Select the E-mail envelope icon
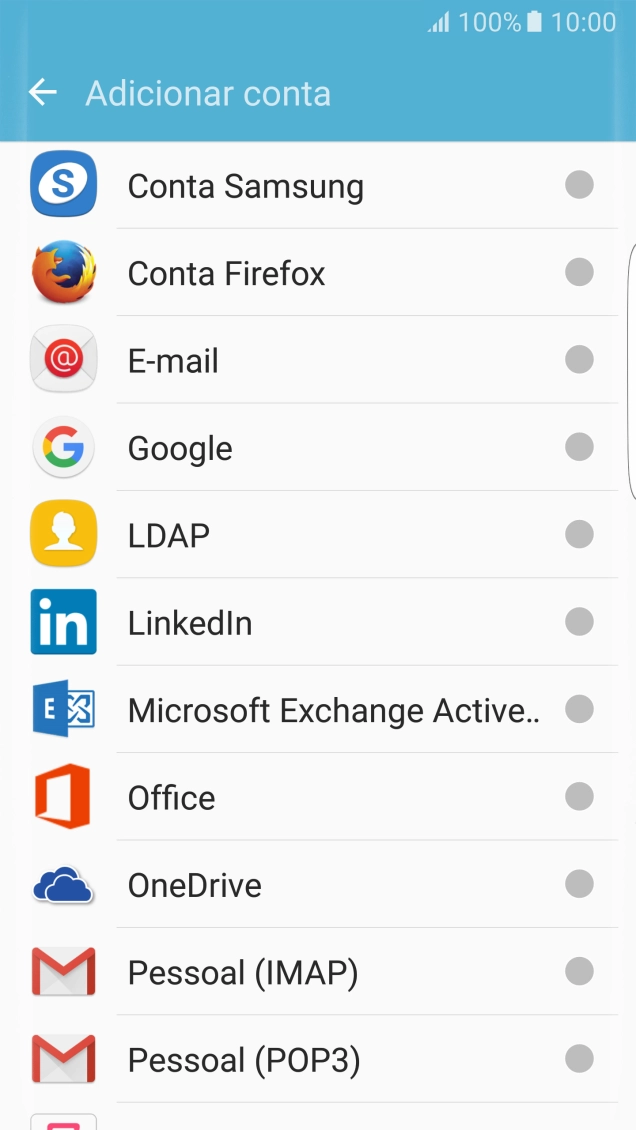Viewport: 636px width, 1130px height. pos(63,359)
